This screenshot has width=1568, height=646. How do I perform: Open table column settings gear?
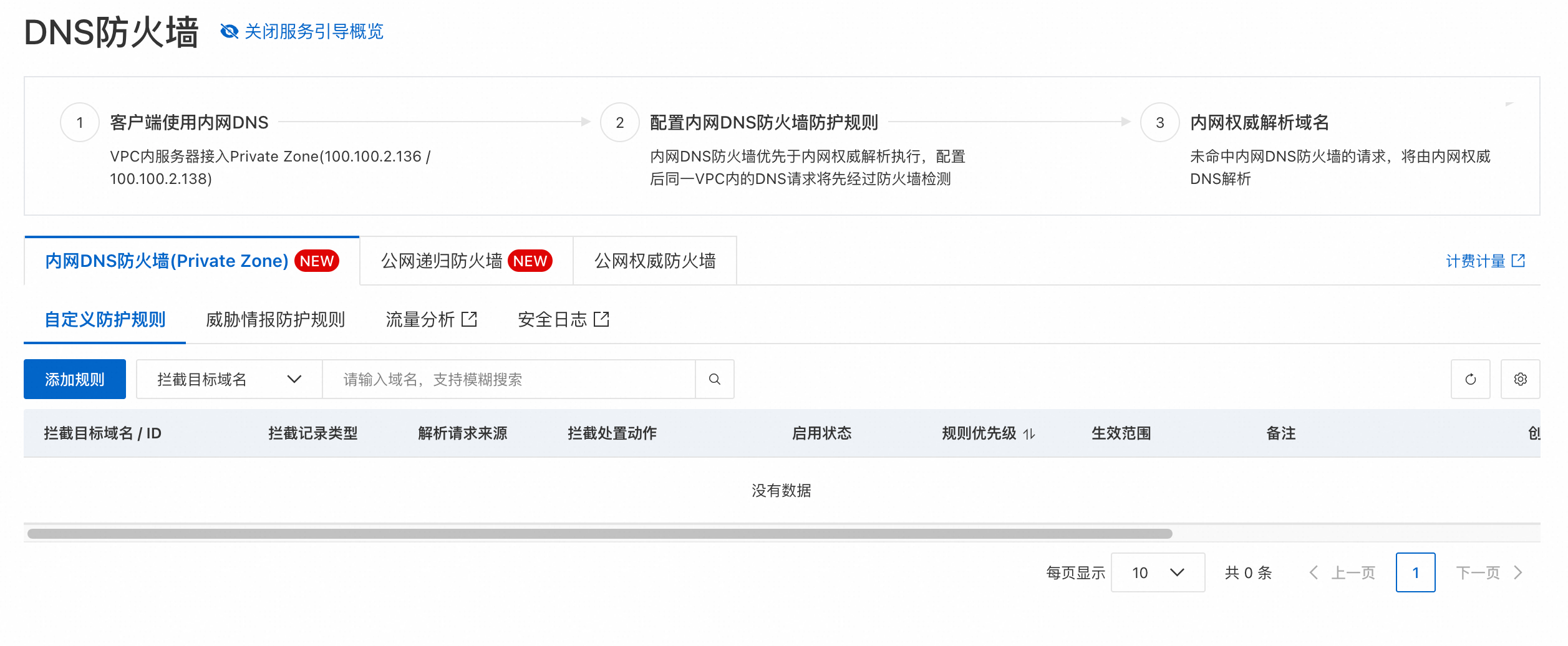[x=1521, y=379]
